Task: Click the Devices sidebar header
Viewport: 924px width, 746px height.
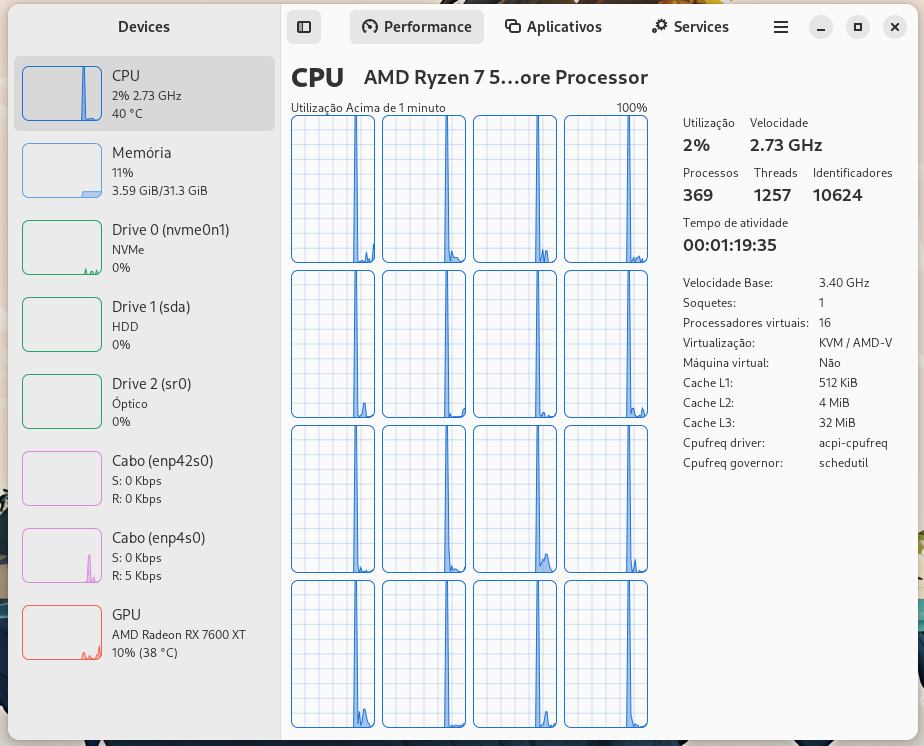Action: pos(144,27)
